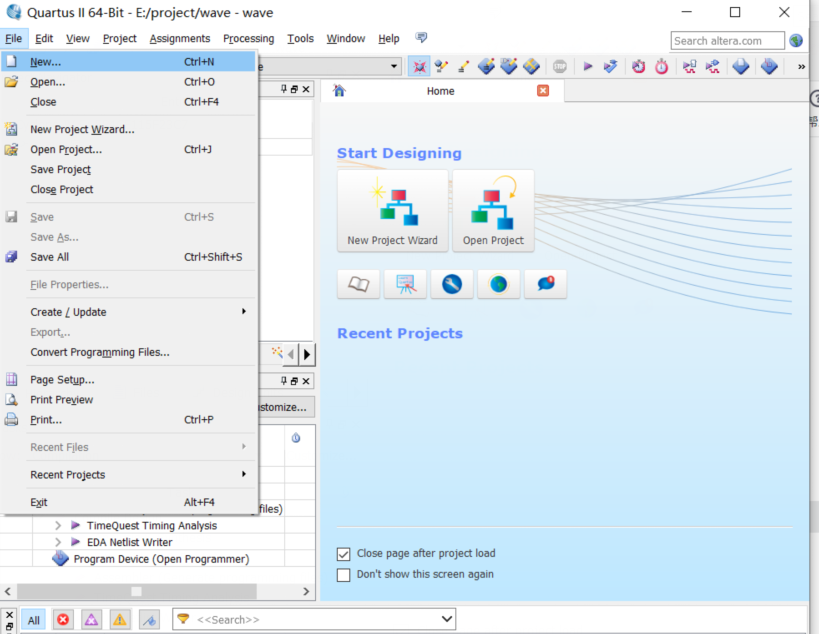Select New... in File menu
The image size is (819, 634).
[x=129, y=62]
